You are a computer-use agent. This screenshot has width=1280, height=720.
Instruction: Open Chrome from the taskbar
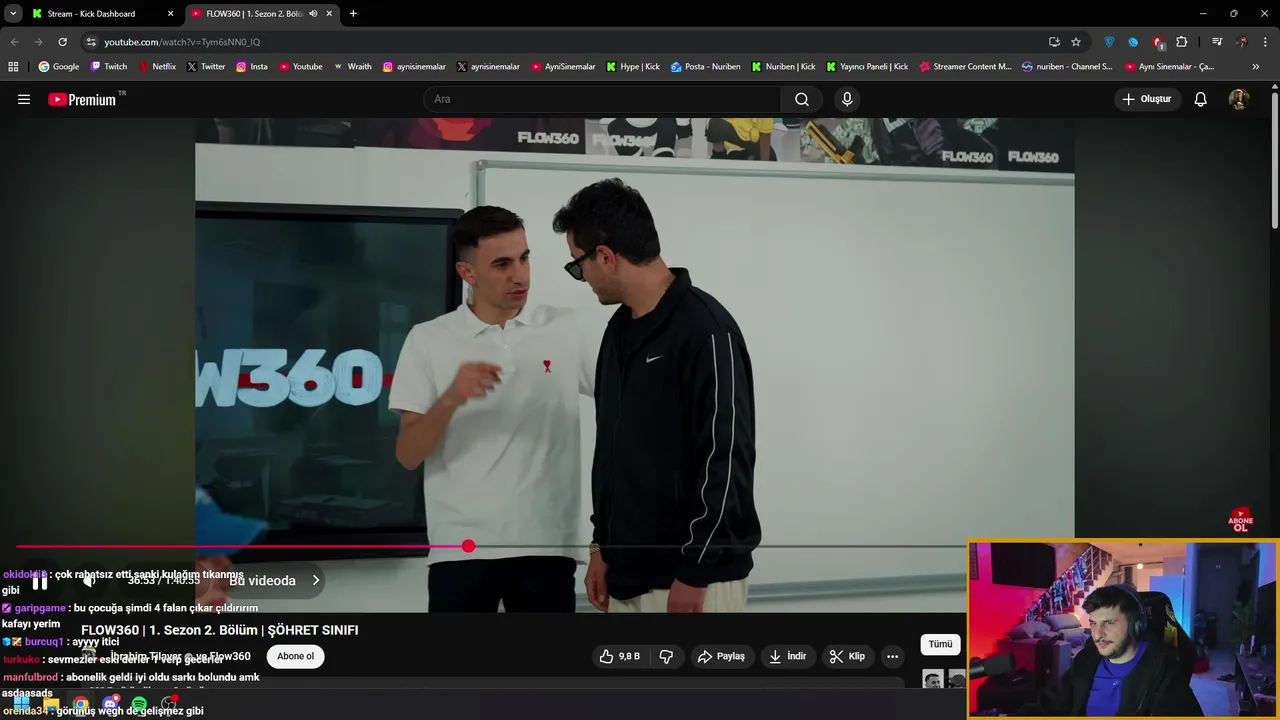point(81,704)
